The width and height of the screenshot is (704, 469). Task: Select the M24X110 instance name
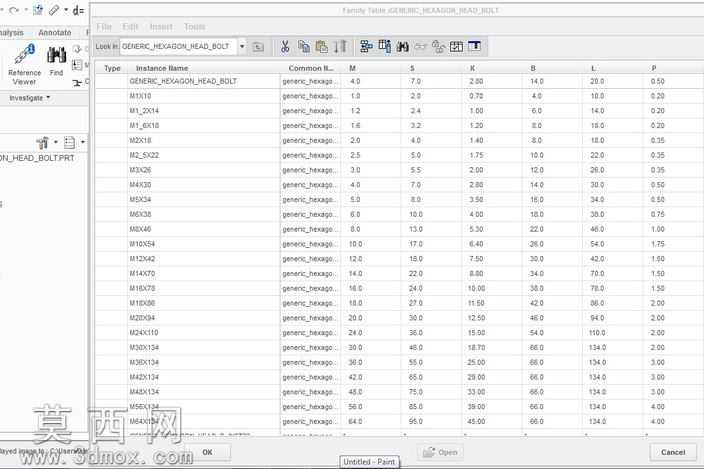point(144,333)
